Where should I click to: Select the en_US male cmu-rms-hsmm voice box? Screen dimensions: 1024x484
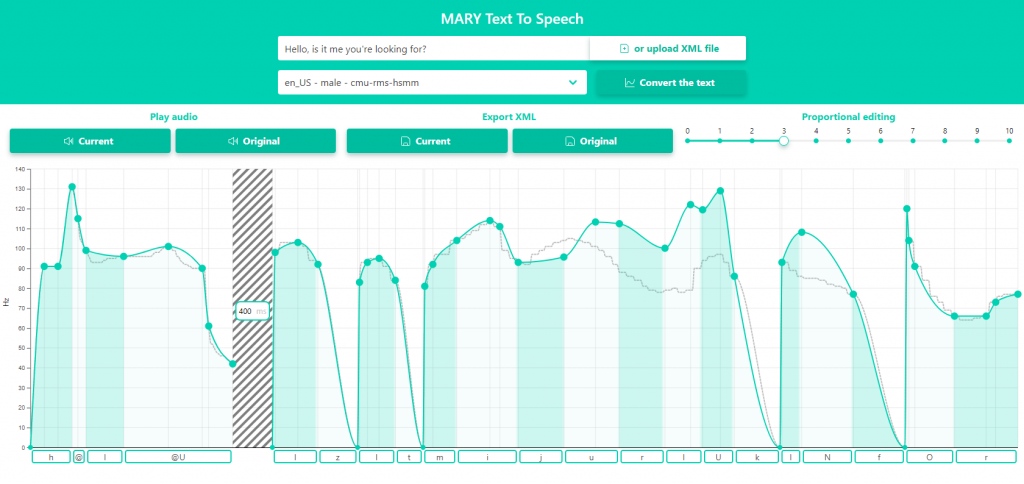click(x=420, y=83)
